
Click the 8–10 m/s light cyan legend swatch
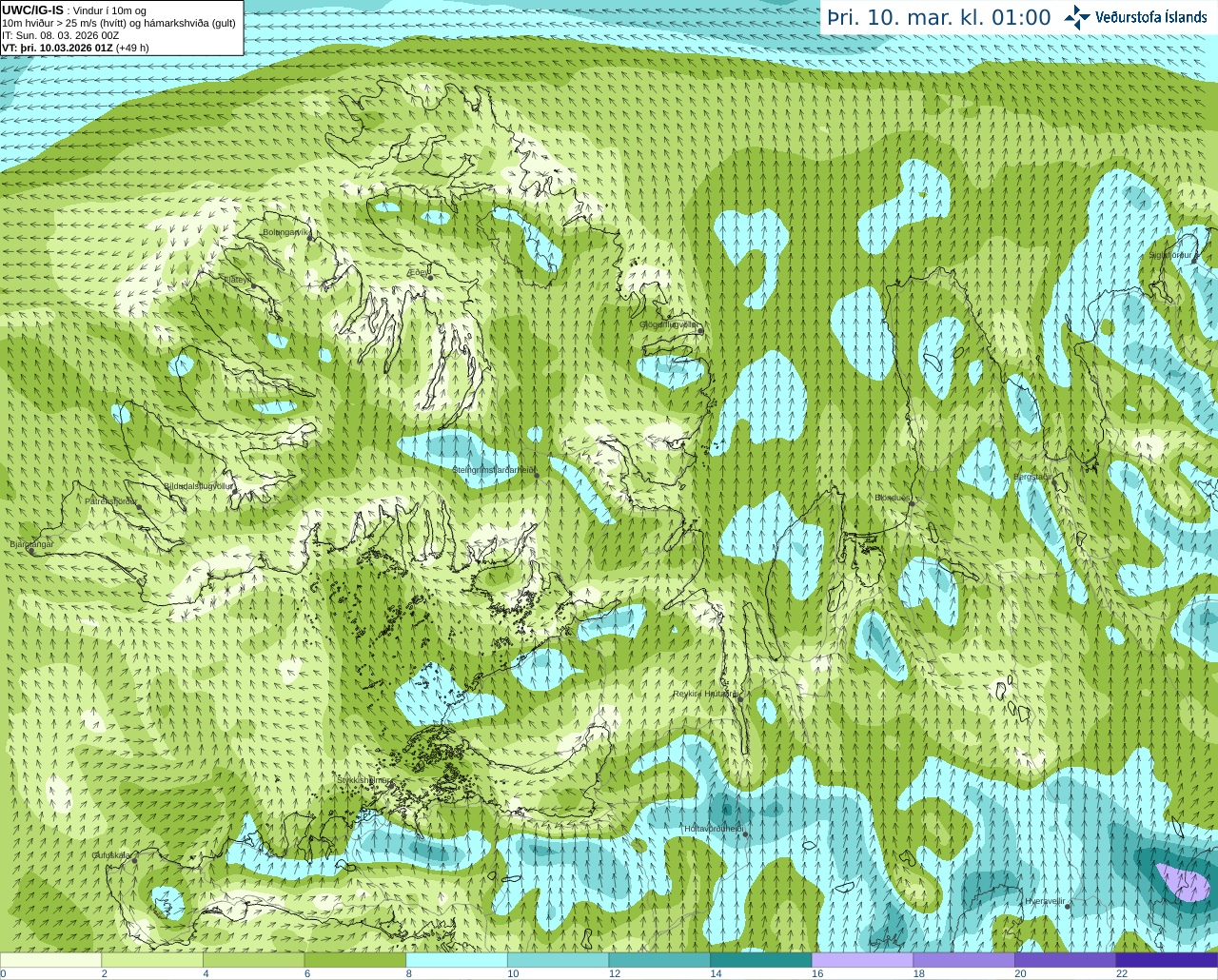pyautogui.click(x=457, y=960)
